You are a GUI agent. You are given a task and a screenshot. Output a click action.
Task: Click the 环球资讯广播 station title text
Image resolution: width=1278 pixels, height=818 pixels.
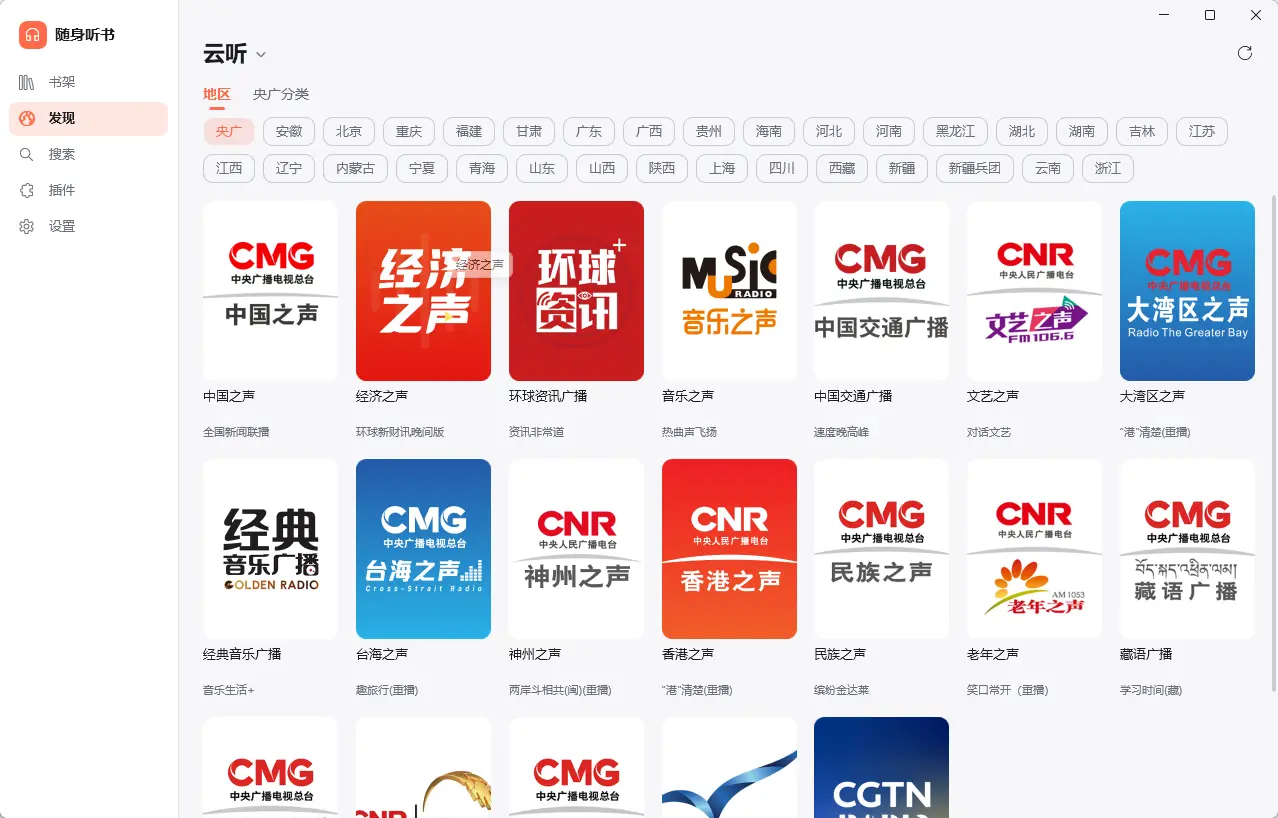tap(548, 396)
